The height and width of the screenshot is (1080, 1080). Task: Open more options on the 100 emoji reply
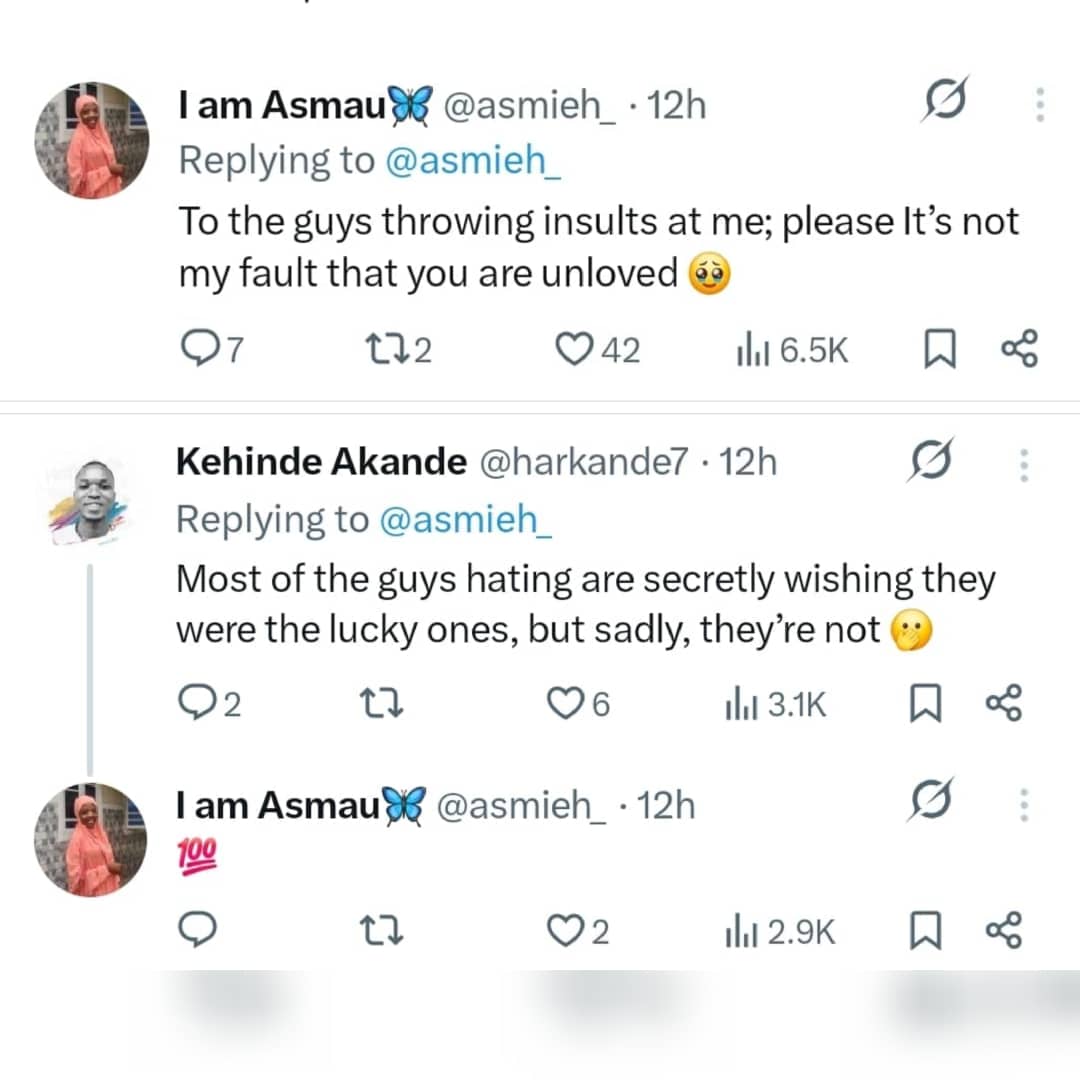tap(1024, 804)
